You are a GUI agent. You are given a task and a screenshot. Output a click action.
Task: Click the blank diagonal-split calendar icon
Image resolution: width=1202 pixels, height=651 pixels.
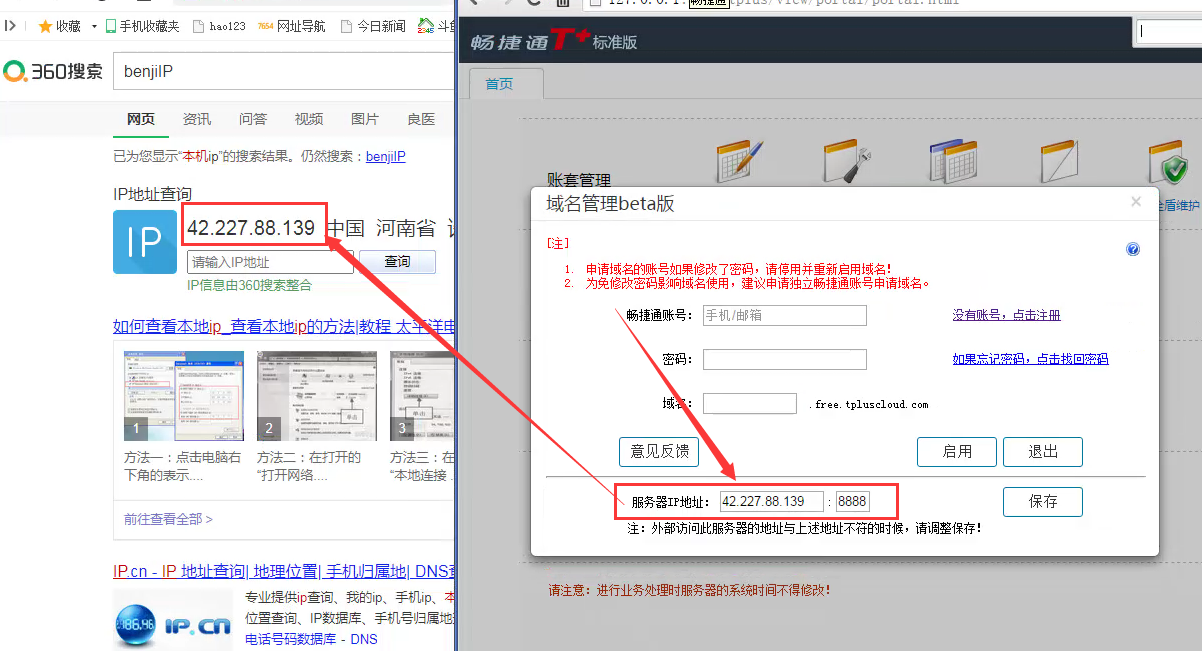coord(1058,162)
